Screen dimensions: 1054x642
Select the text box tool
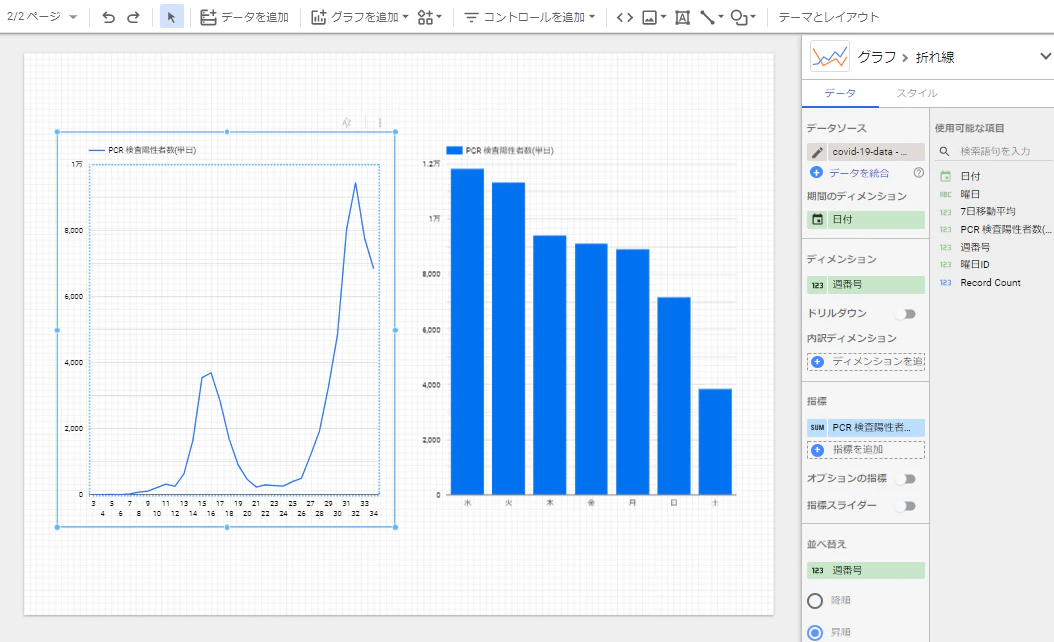pyautogui.click(x=682, y=17)
